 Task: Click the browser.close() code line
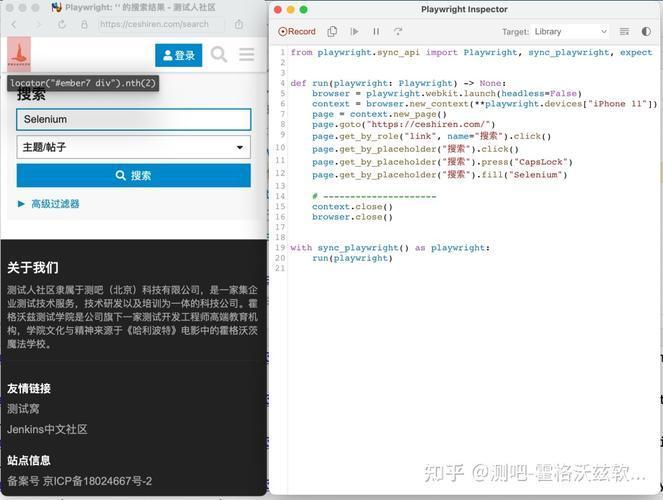pos(352,217)
